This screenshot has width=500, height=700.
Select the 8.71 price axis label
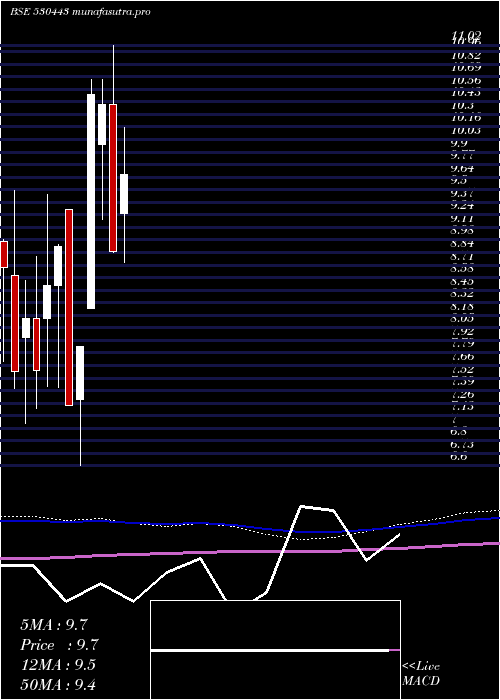click(x=462, y=256)
